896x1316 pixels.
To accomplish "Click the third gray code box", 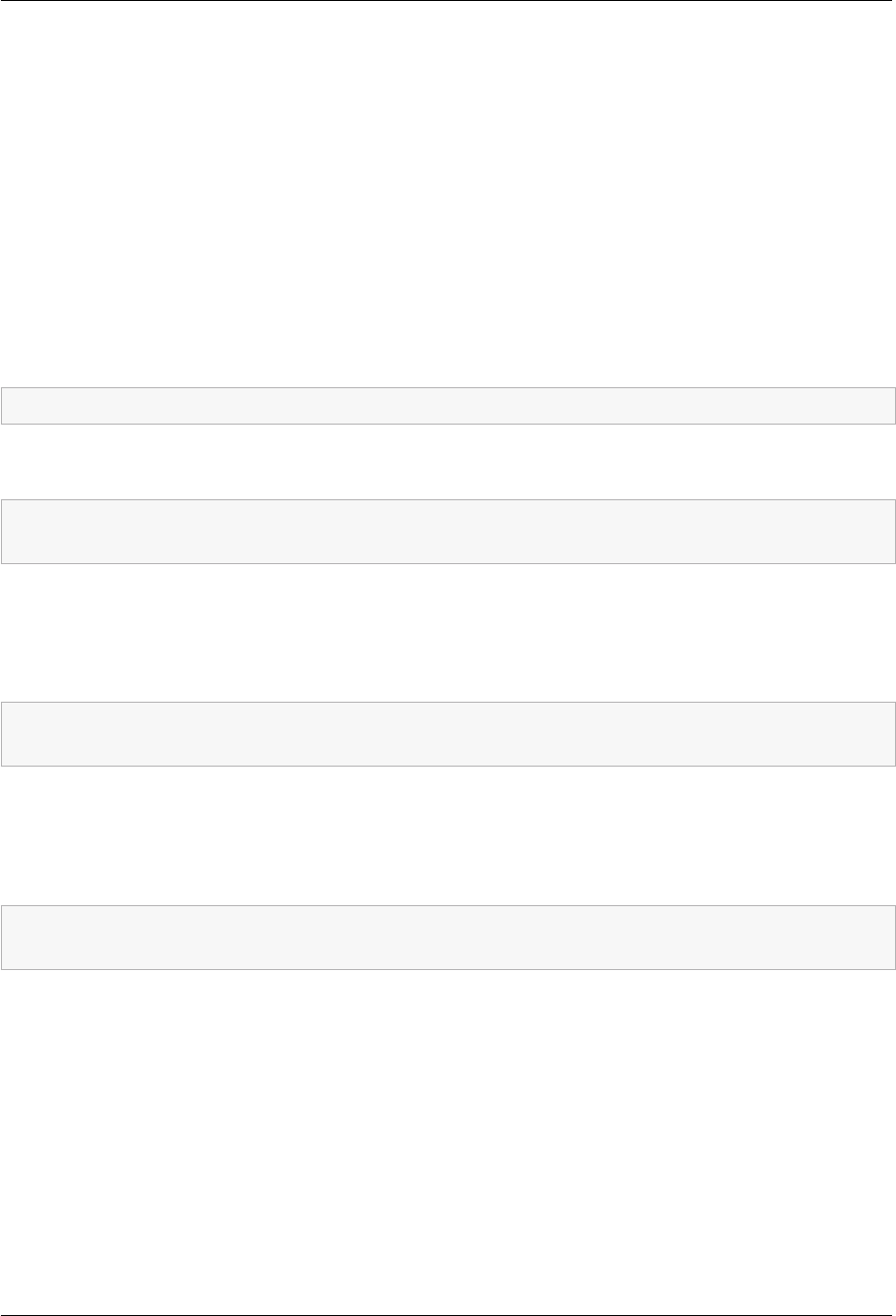I will coord(448,734).
